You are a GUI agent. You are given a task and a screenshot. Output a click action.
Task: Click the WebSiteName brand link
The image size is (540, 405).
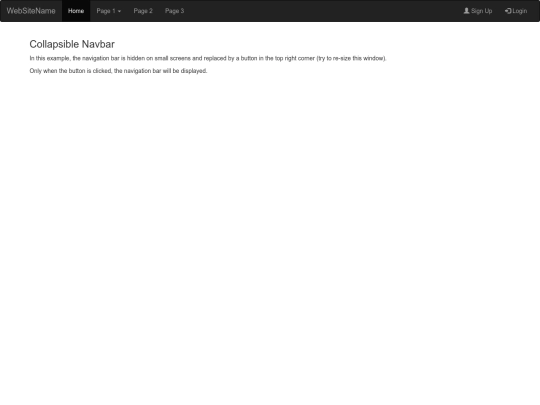pyautogui.click(x=31, y=11)
